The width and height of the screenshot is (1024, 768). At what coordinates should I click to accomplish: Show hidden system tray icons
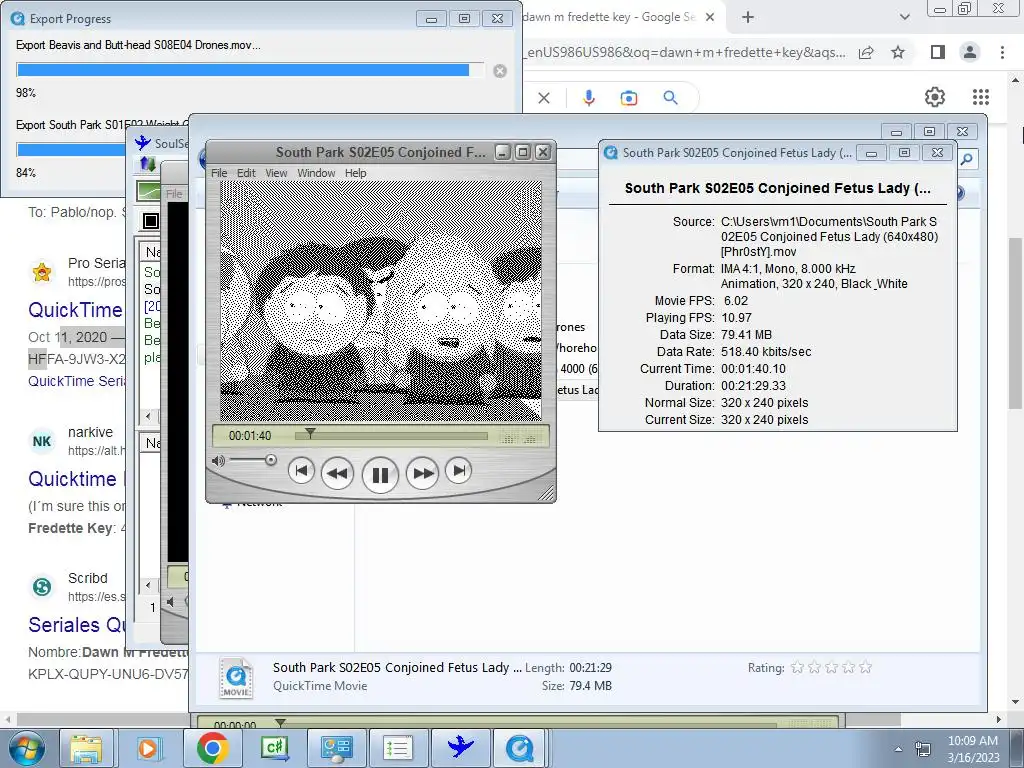click(x=899, y=749)
